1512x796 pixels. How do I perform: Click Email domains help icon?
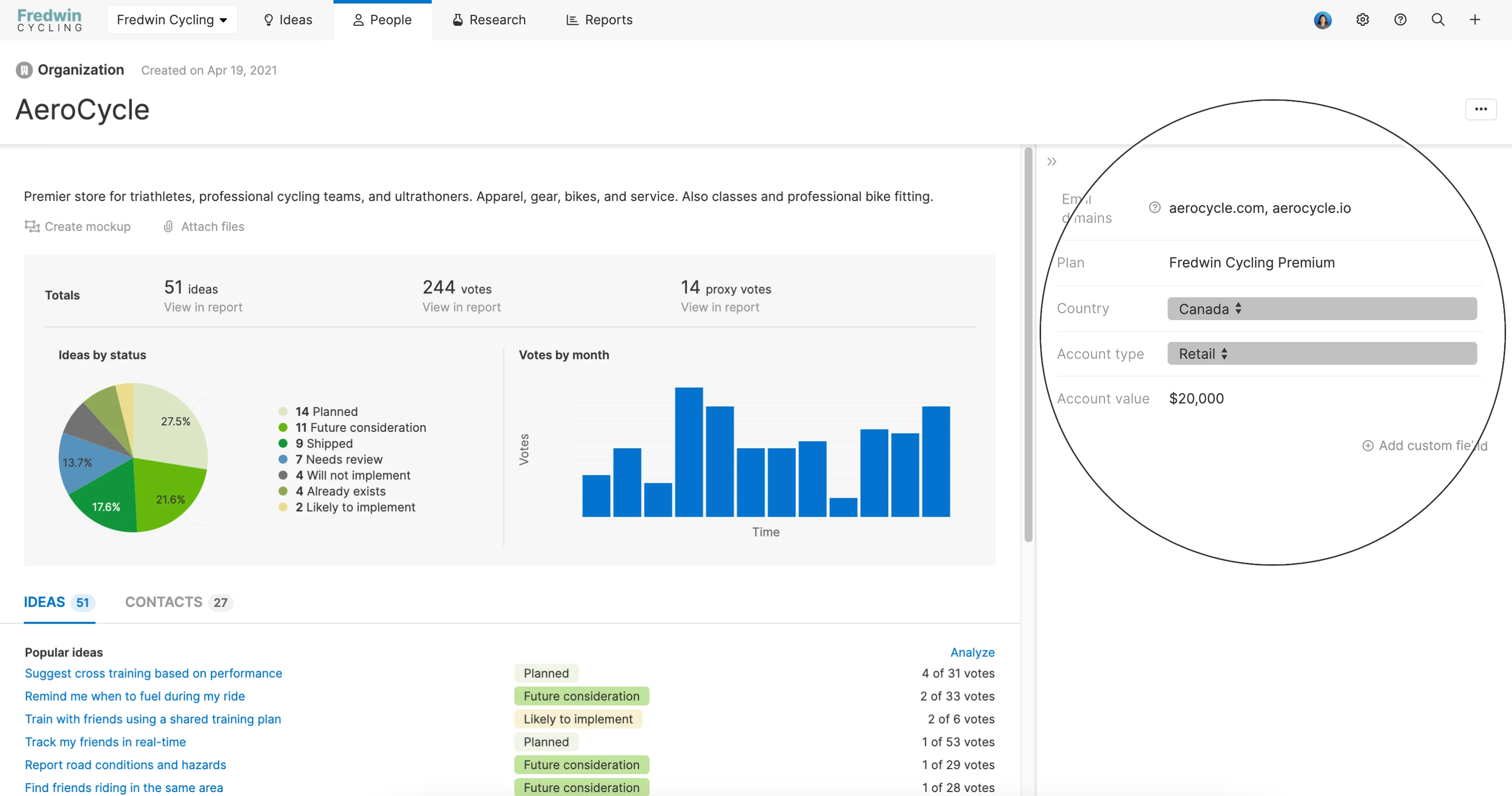tap(1155, 207)
